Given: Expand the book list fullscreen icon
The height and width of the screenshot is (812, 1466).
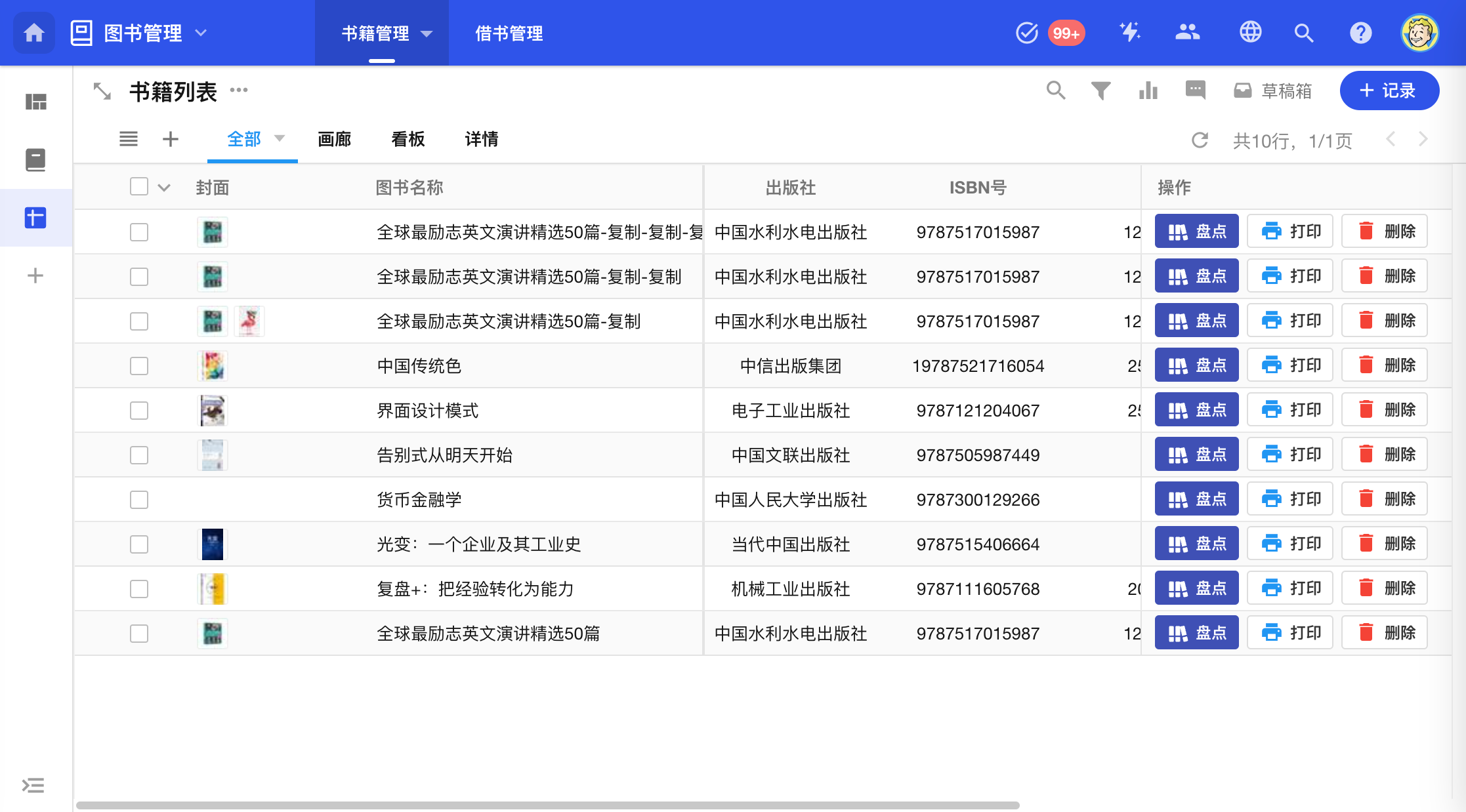Looking at the screenshot, I should click(102, 91).
